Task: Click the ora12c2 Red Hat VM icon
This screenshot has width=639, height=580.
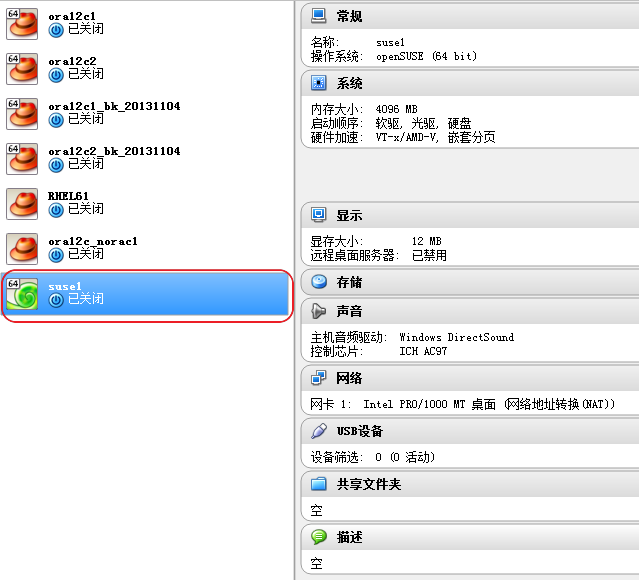Action: tap(22, 69)
